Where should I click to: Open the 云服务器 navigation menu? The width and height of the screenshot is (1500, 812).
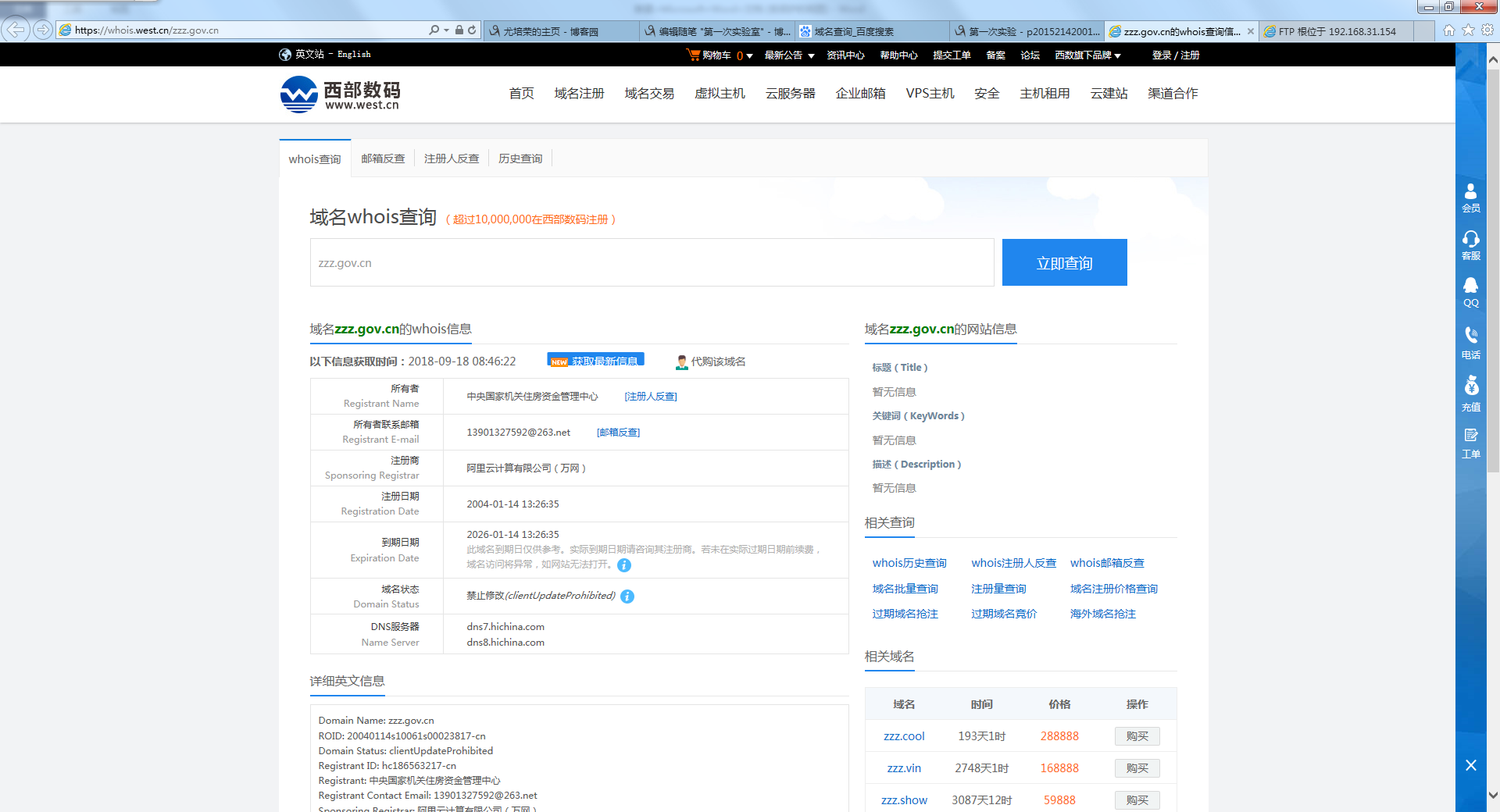click(x=791, y=94)
